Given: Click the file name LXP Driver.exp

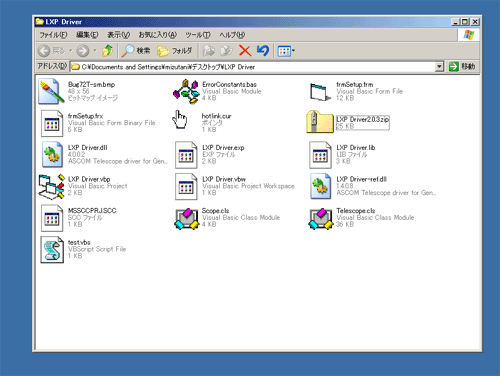Looking at the screenshot, I should tap(223, 148).
